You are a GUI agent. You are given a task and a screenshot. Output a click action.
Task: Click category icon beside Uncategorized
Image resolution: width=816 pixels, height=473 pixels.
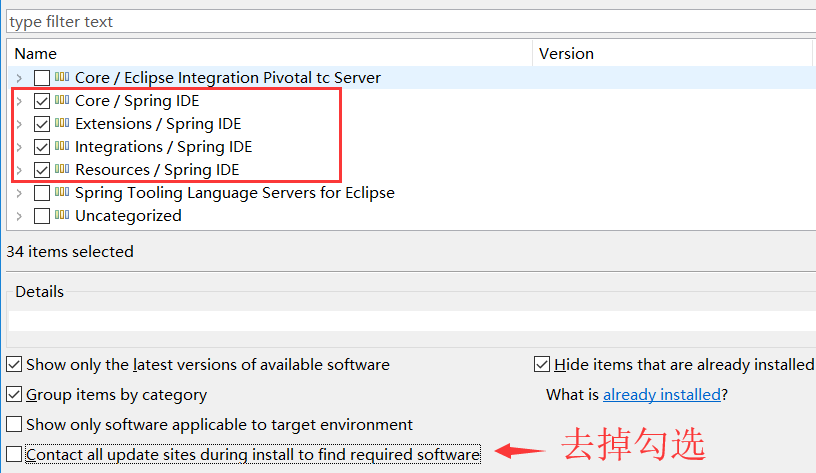click(x=62, y=216)
